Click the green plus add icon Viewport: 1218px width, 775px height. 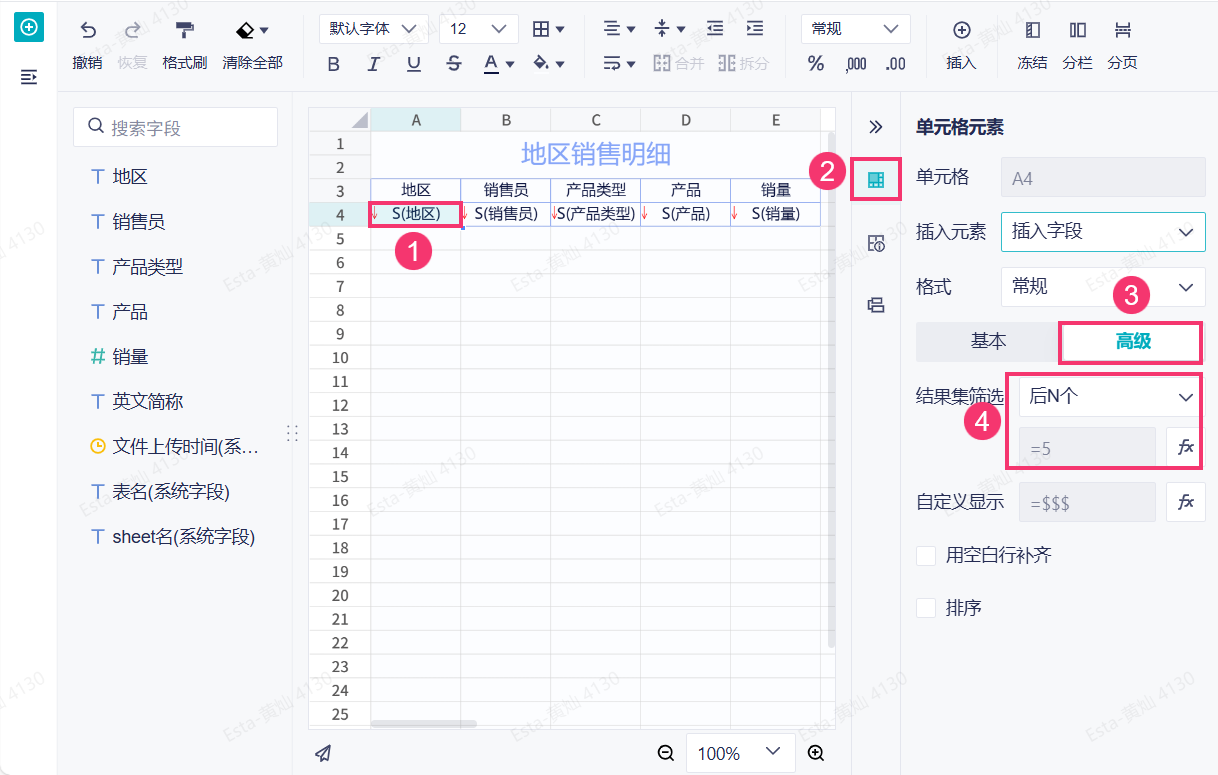[29, 27]
